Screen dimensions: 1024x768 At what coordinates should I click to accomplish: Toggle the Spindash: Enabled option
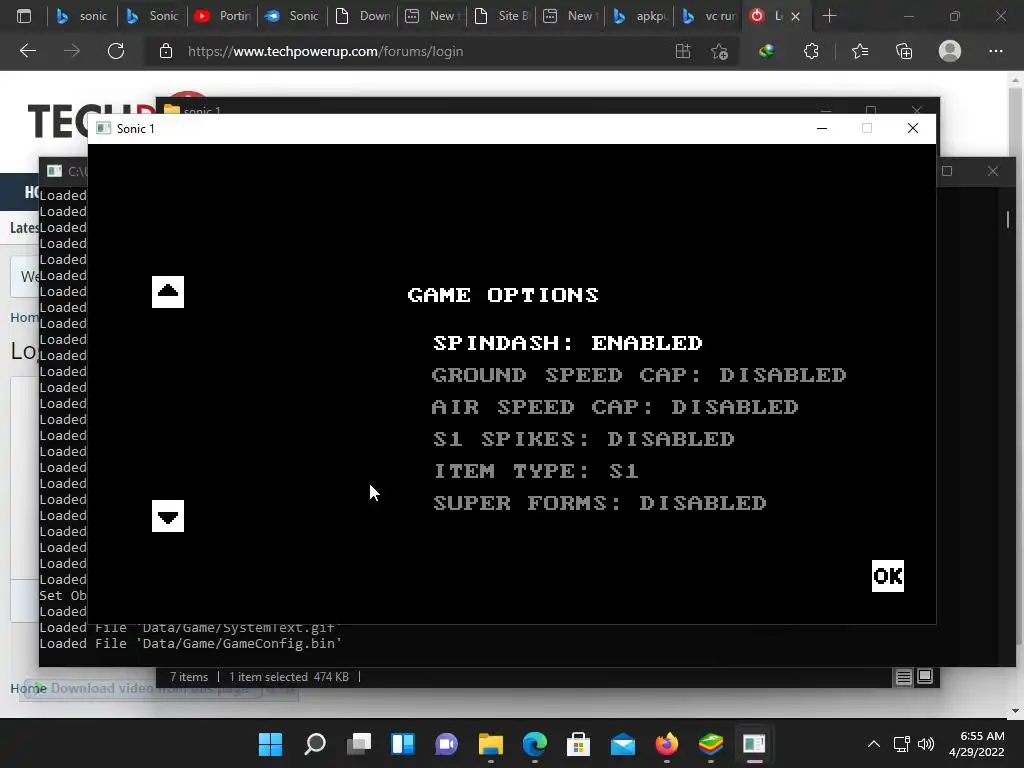pos(568,343)
